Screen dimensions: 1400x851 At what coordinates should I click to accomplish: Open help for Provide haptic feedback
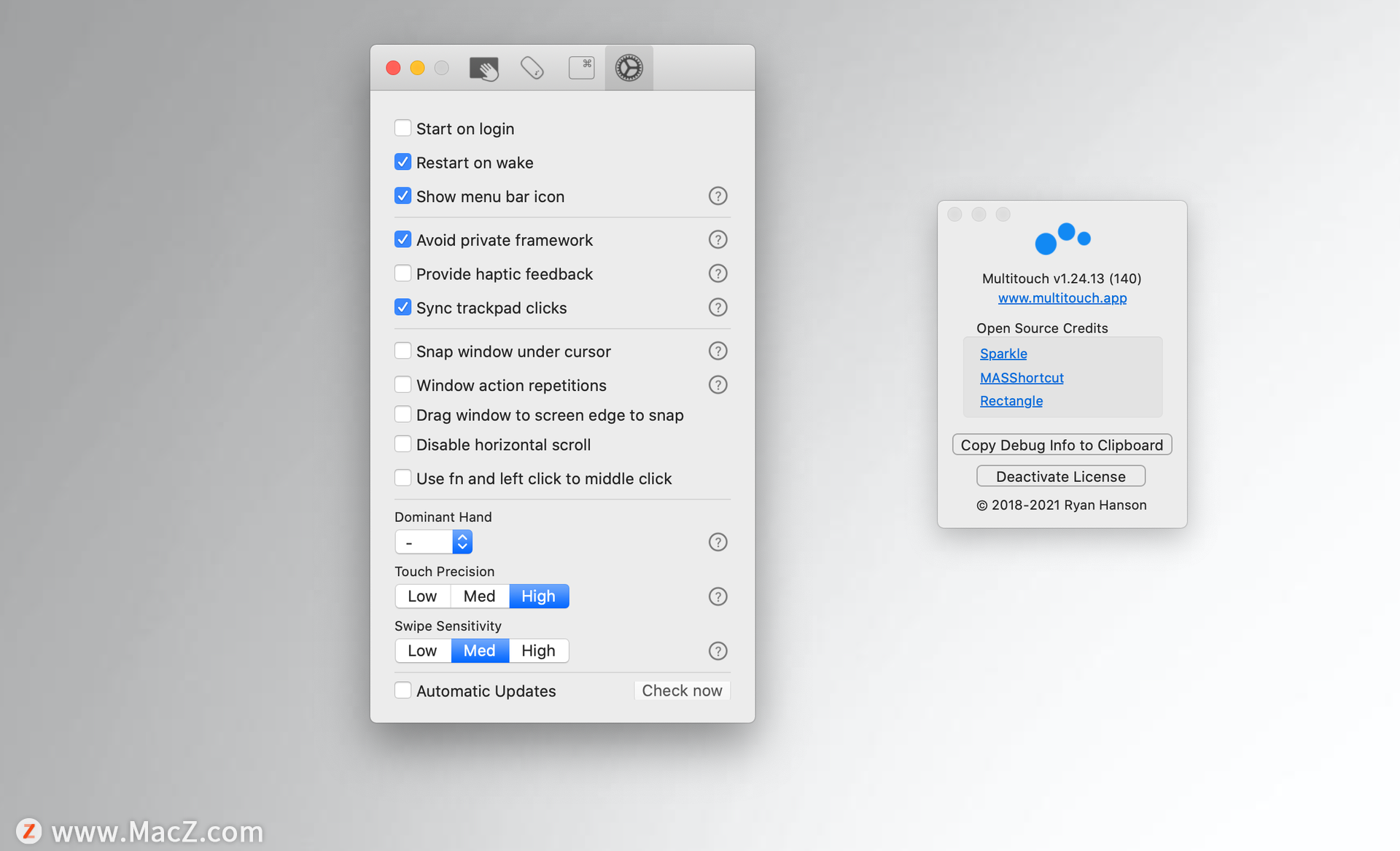(x=718, y=273)
